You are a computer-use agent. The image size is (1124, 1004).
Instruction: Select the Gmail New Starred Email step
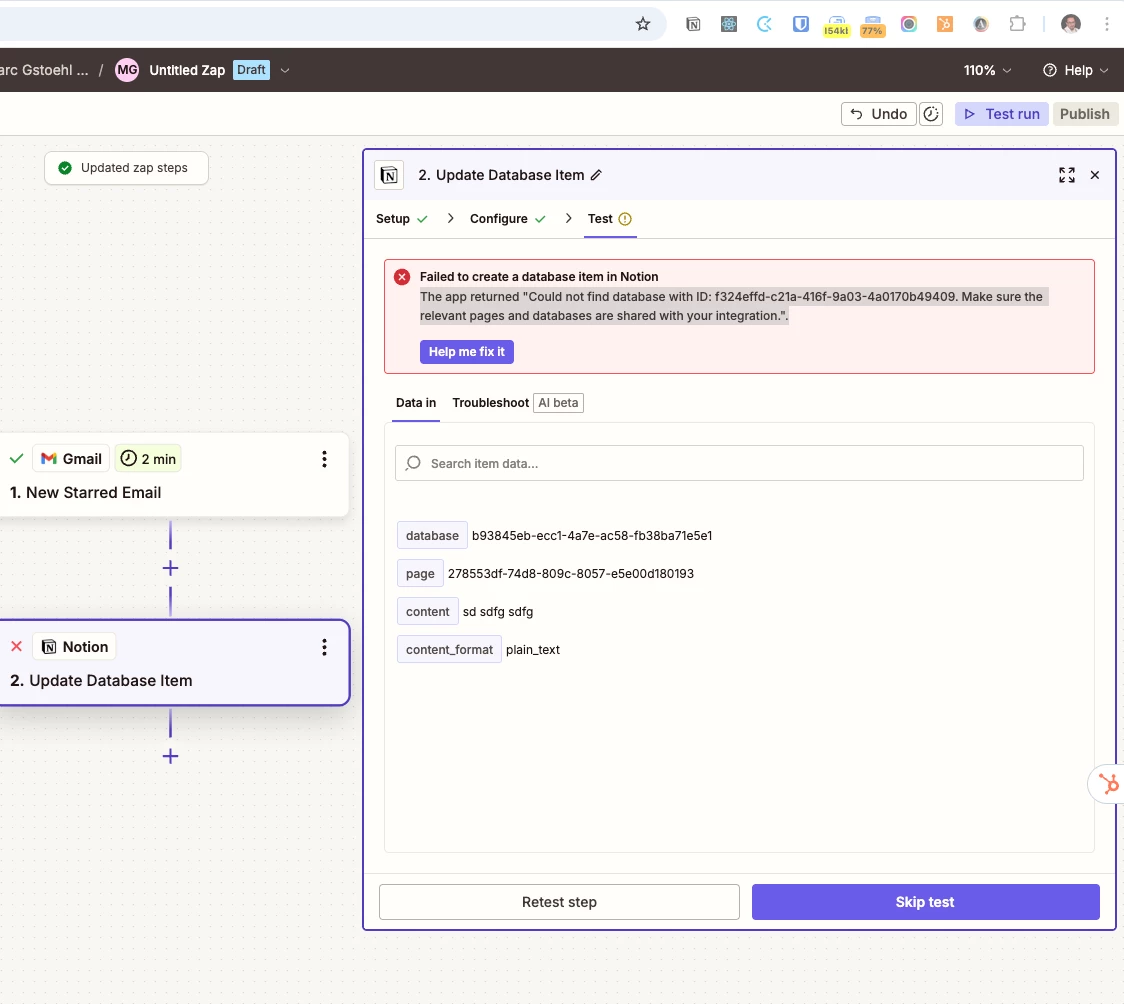(x=173, y=474)
